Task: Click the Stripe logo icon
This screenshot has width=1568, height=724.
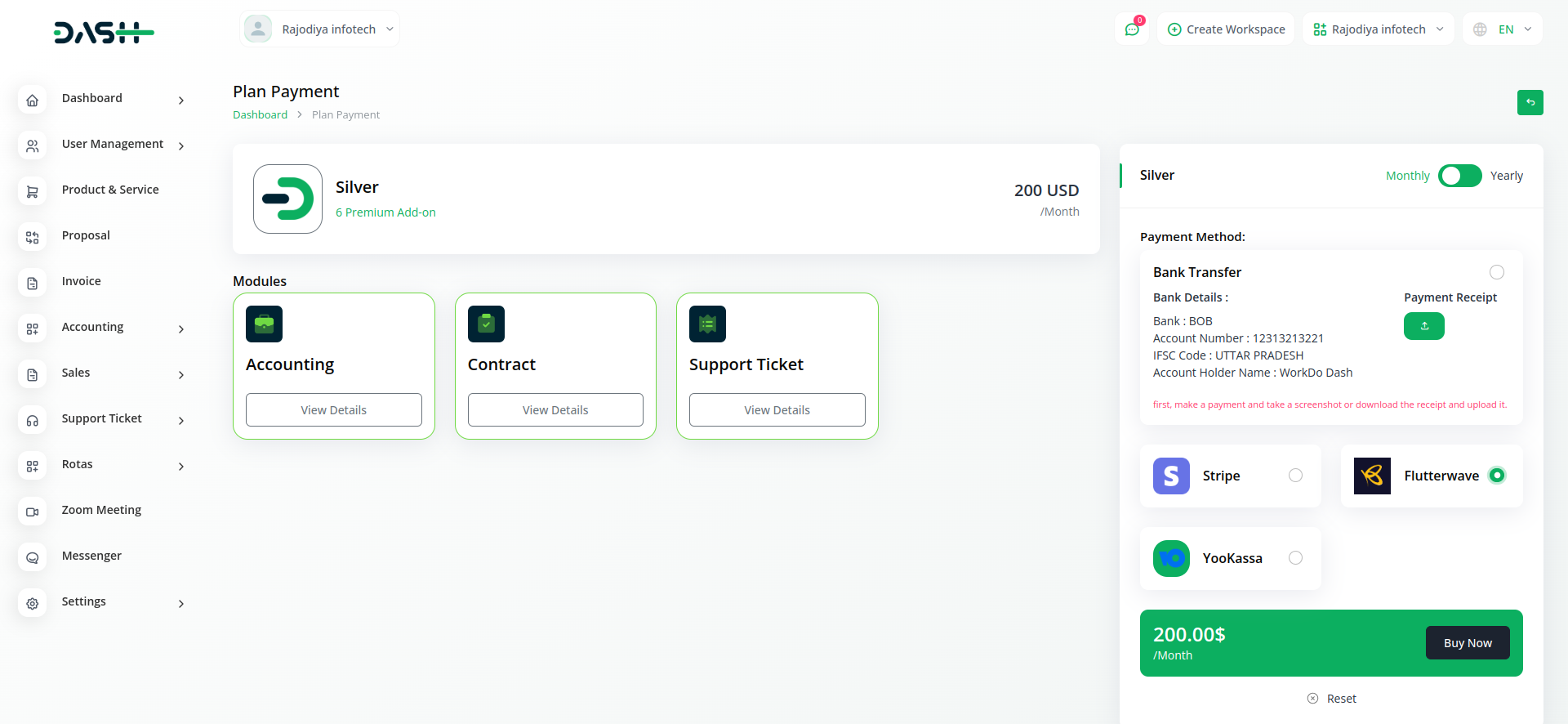Action: coord(1171,476)
